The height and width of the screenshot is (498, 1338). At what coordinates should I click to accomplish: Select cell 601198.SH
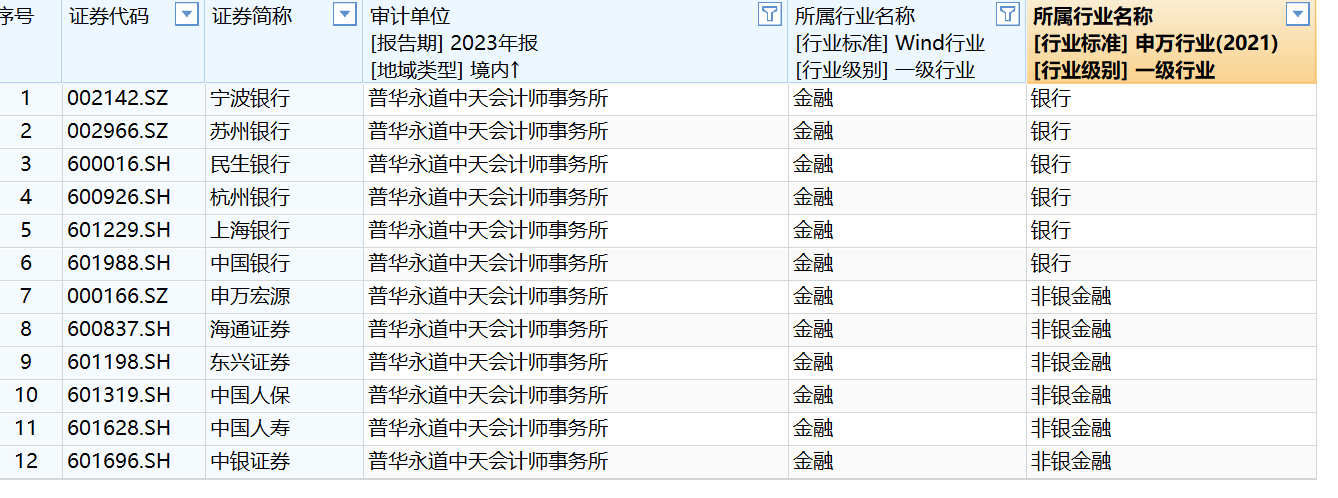click(x=133, y=363)
